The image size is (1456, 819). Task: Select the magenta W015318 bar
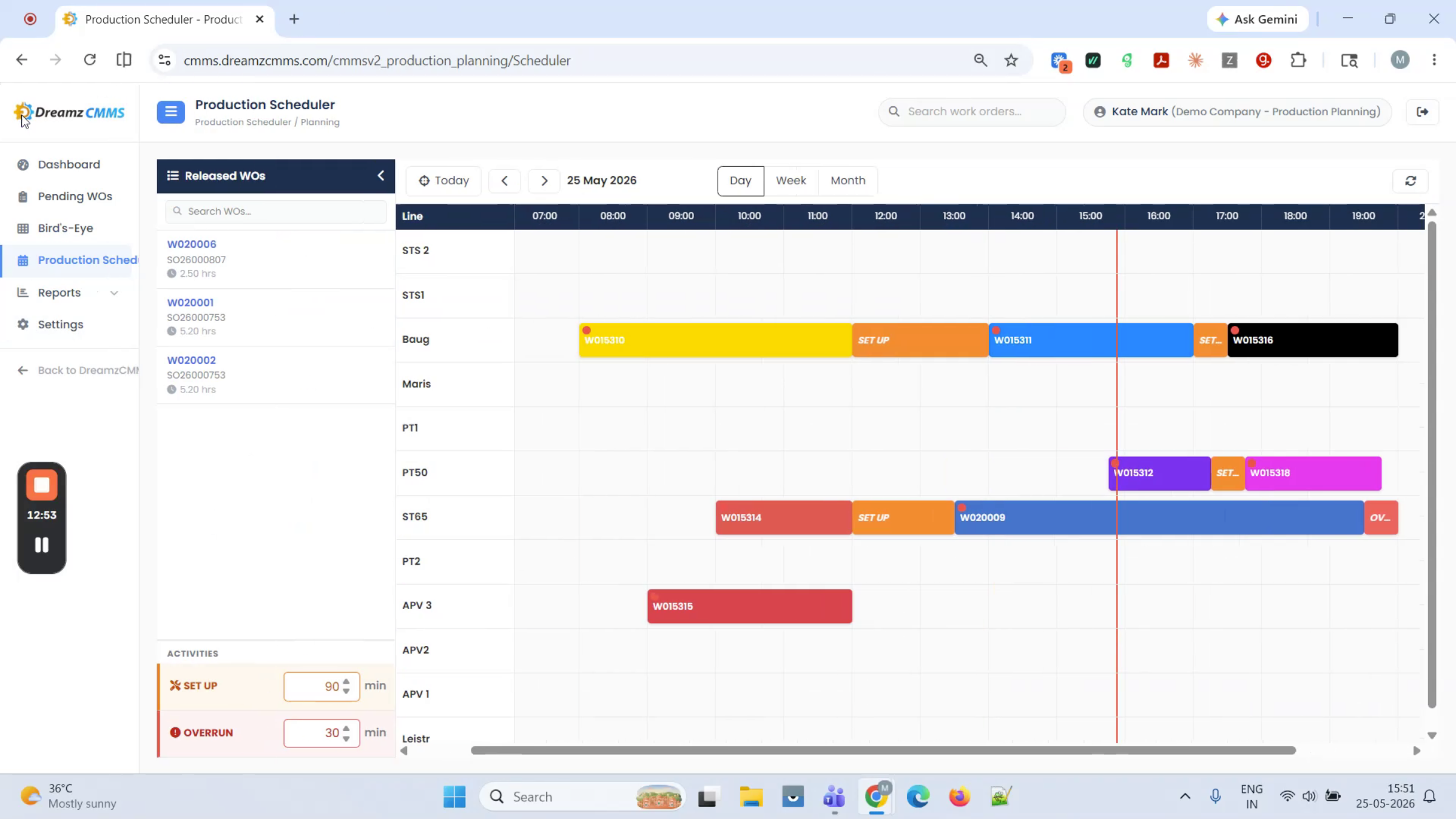pyautogui.click(x=1313, y=473)
